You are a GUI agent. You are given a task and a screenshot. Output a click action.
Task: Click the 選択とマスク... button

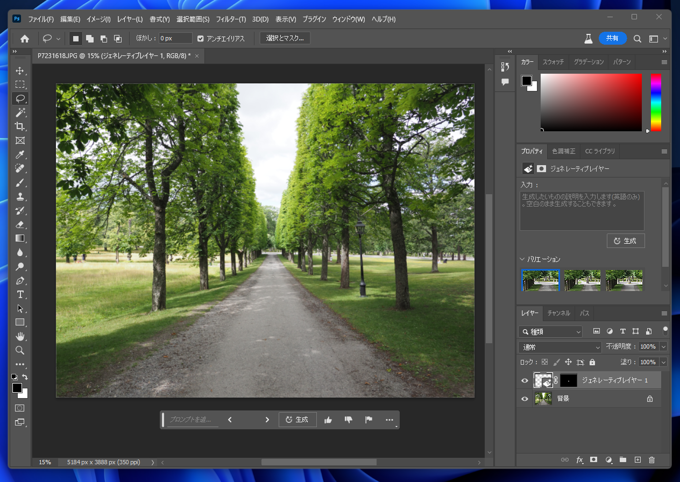point(284,38)
